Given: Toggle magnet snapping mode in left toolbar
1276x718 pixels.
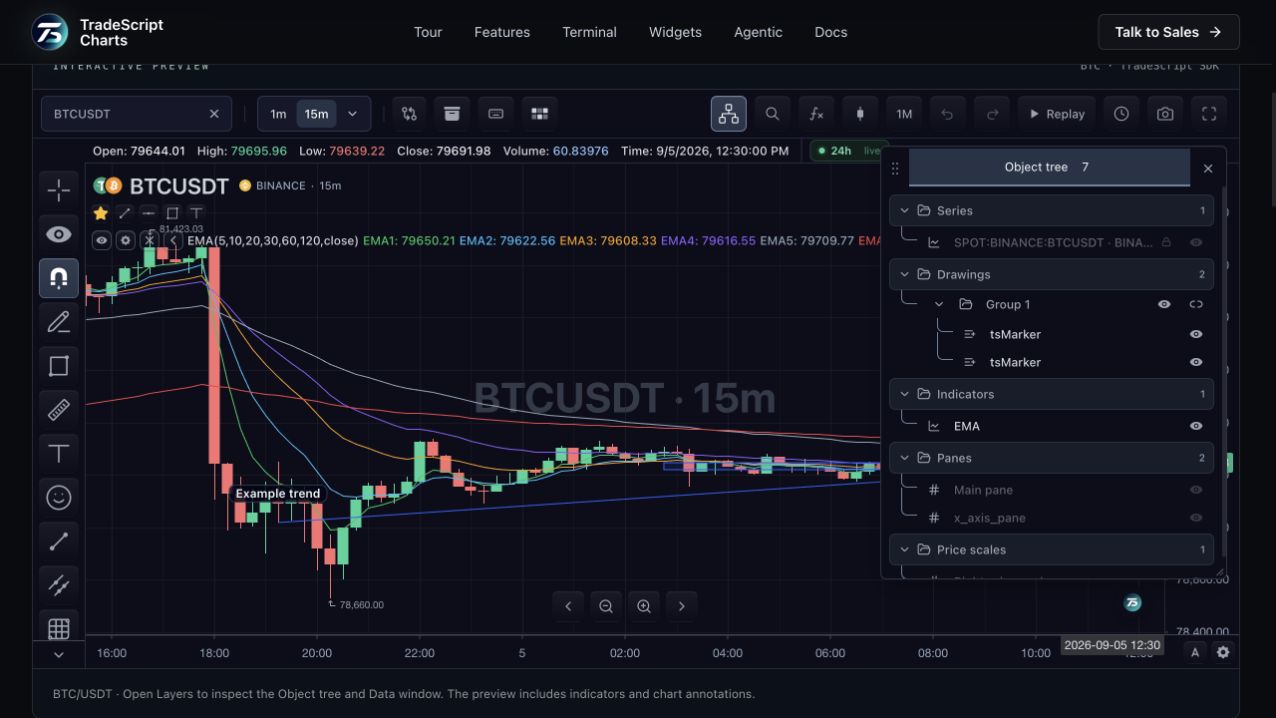Looking at the screenshot, I should click(59, 277).
